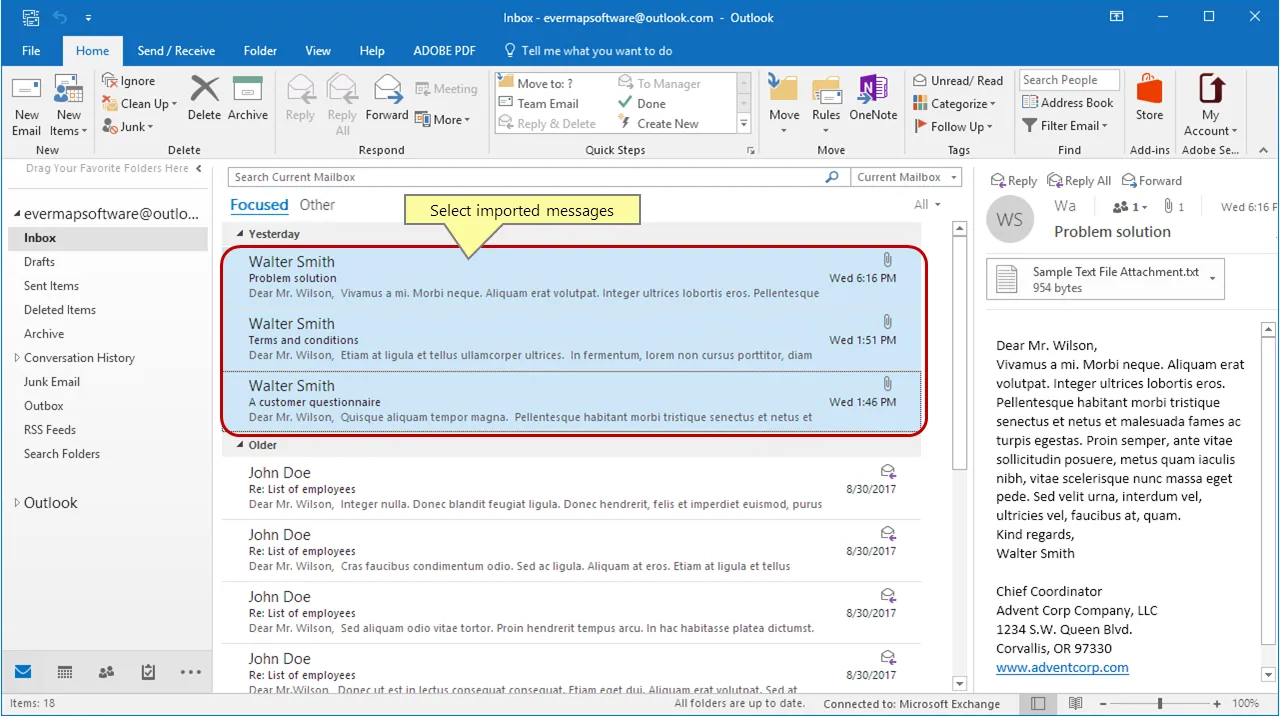Open the www.adventcorp.com link
The height and width of the screenshot is (720, 1280).
tap(1062, 667)
